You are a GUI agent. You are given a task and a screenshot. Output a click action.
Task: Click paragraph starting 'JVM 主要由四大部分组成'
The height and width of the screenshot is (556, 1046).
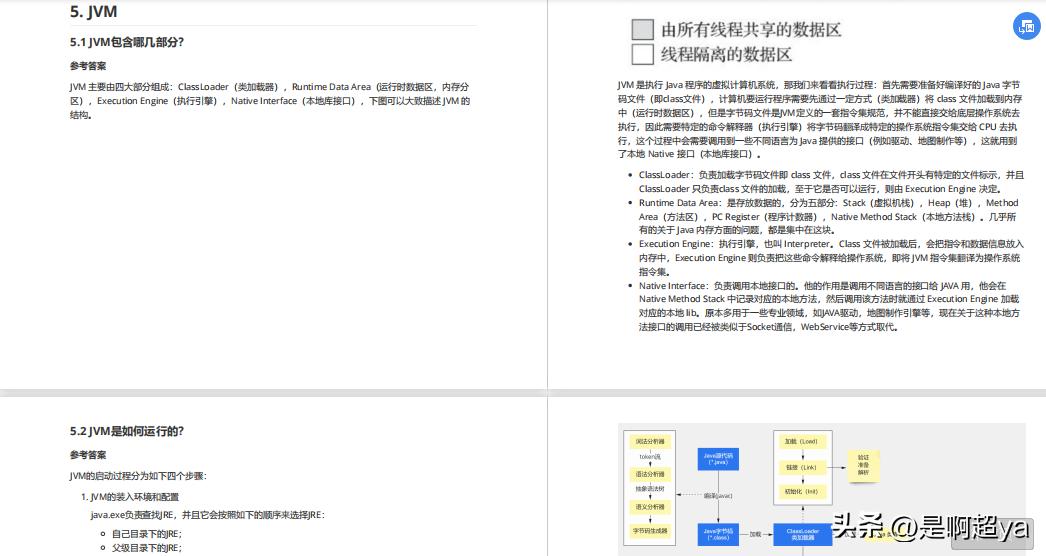270,101
